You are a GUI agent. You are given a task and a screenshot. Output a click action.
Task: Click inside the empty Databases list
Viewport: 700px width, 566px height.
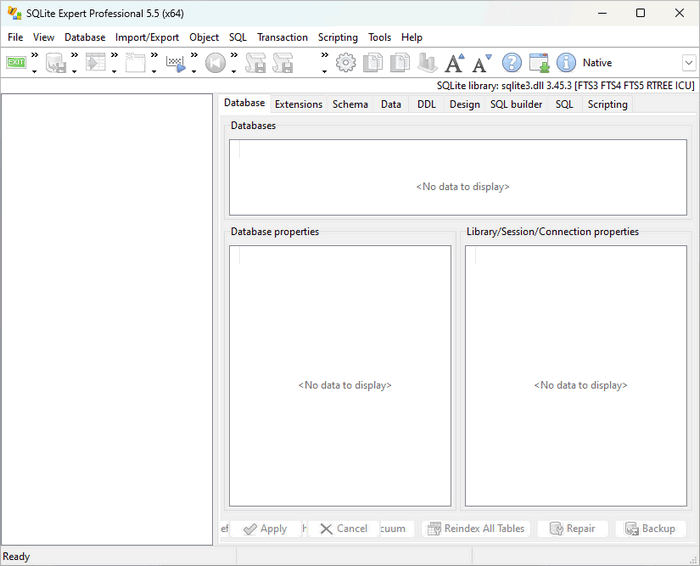tap(457, 176)
